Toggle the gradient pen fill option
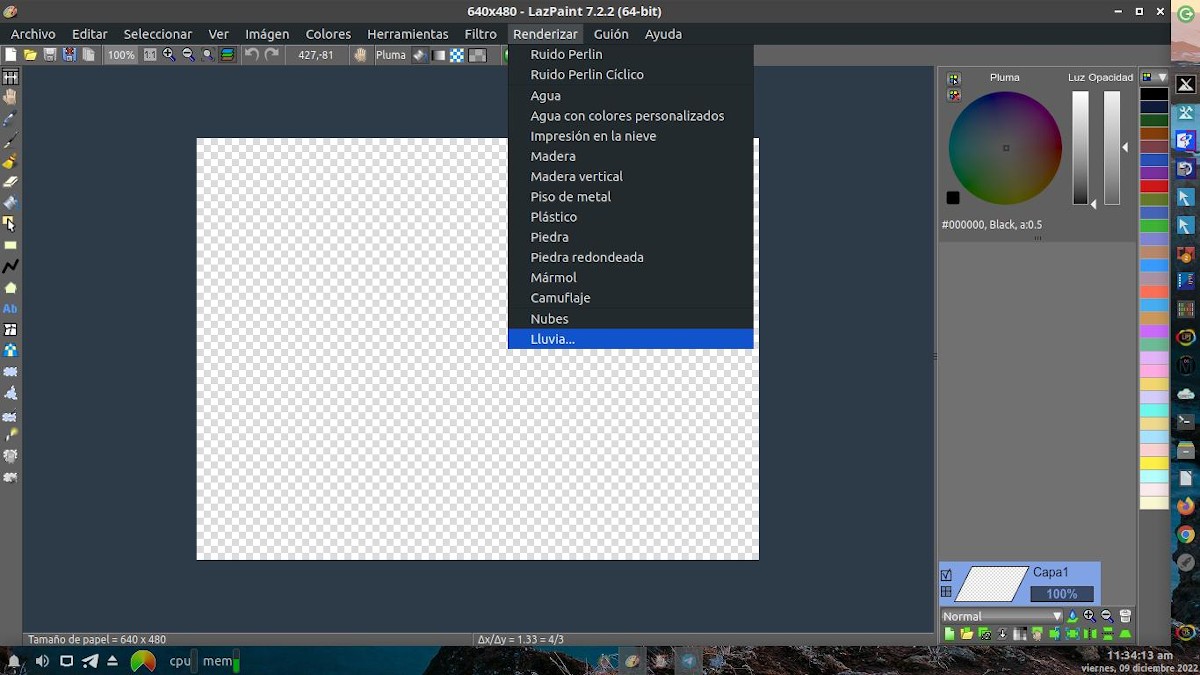This screenshot has width=1200, height=675. coord(438,55)
